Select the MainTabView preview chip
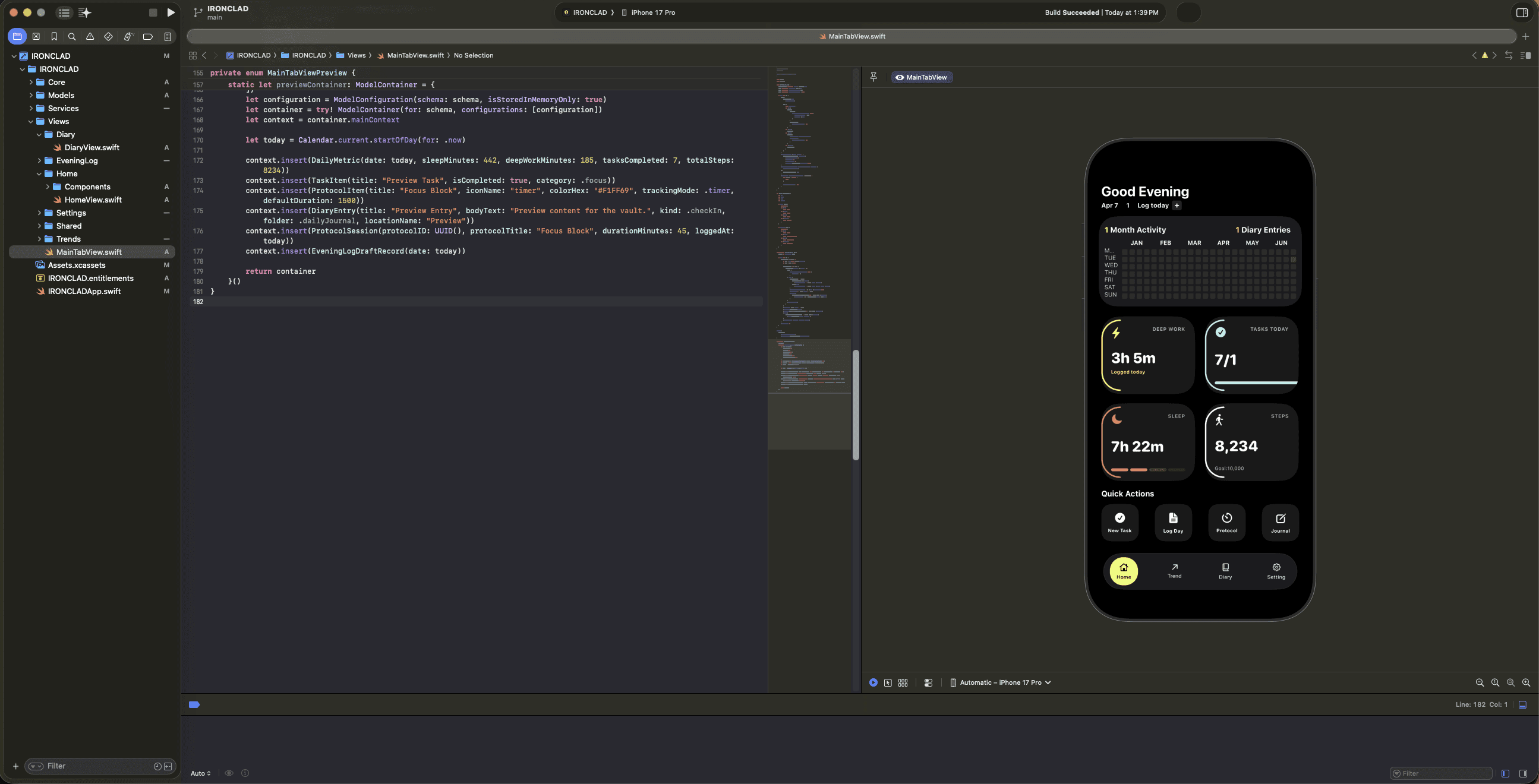The image size is (1539, 784). [921, 77]
